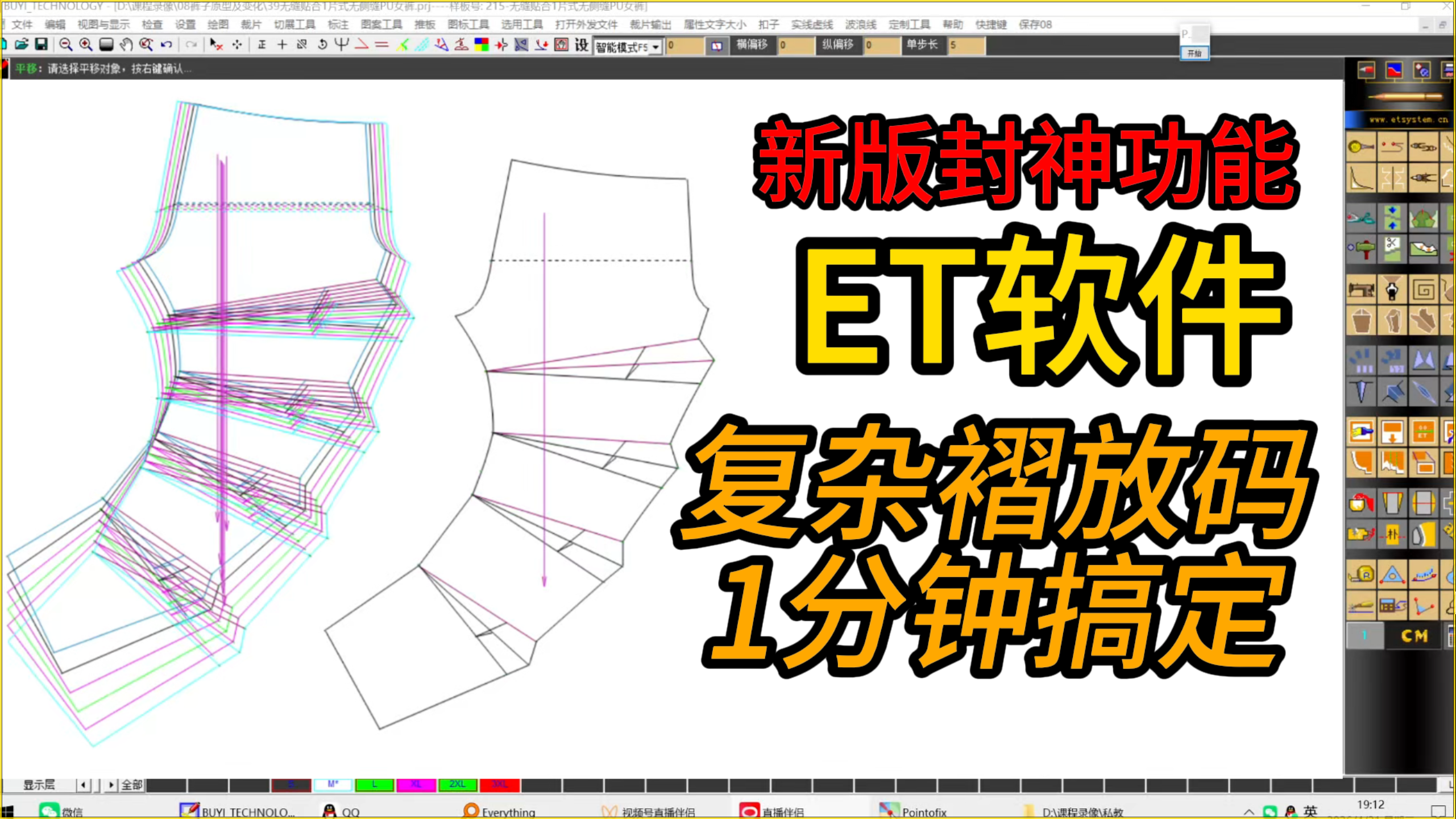Click the 全部 show all sizes button
Screen dimensions: 1456x819
pyautogui.click(x=131, y=785)
